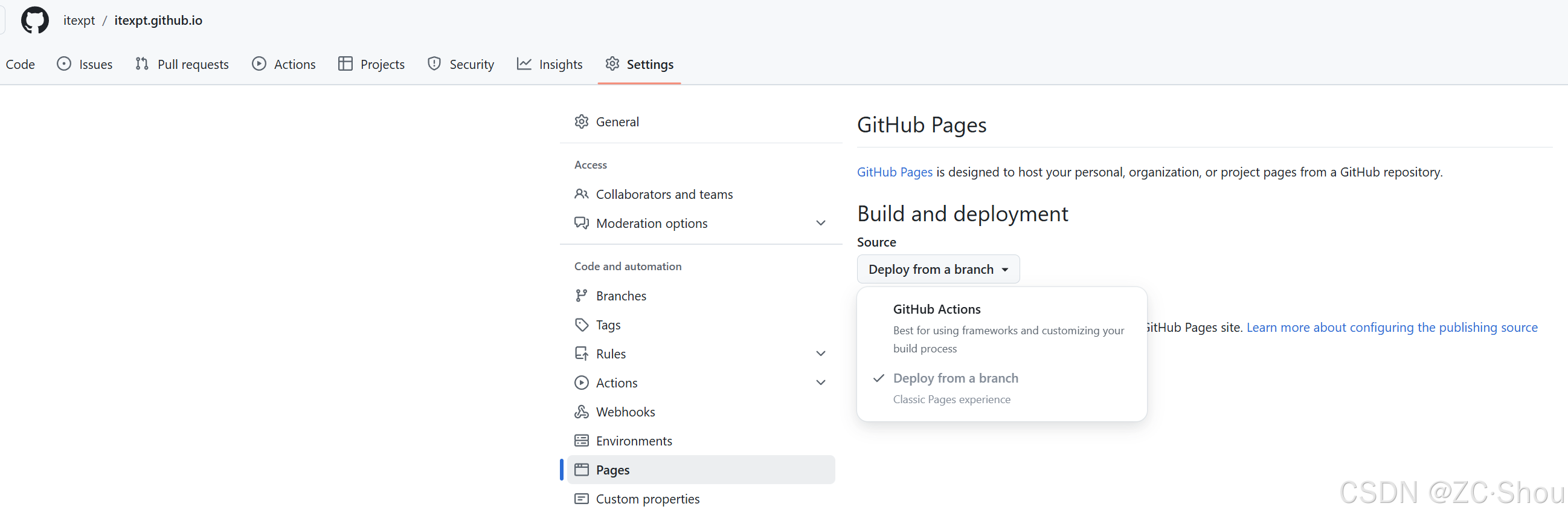Open the Pull requests tab

pos(182,65)
